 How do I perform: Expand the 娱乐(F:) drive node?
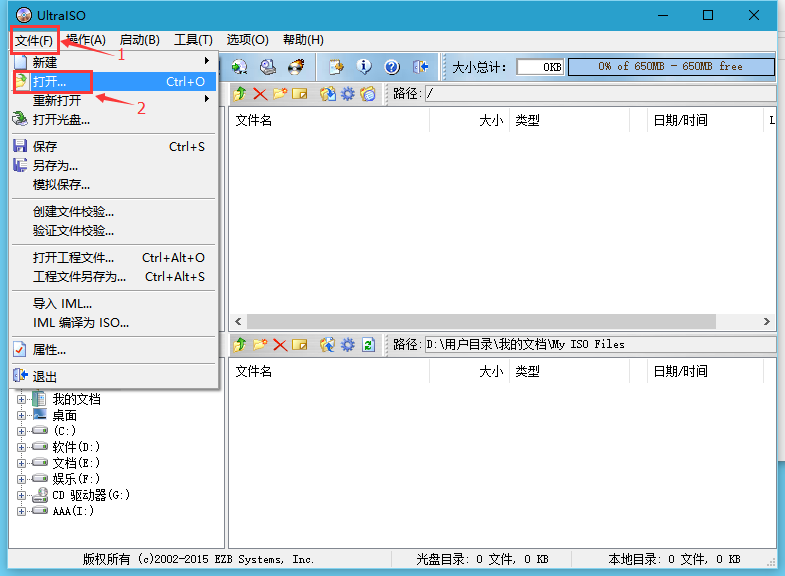pyautogui.click(x=21, y=479)
